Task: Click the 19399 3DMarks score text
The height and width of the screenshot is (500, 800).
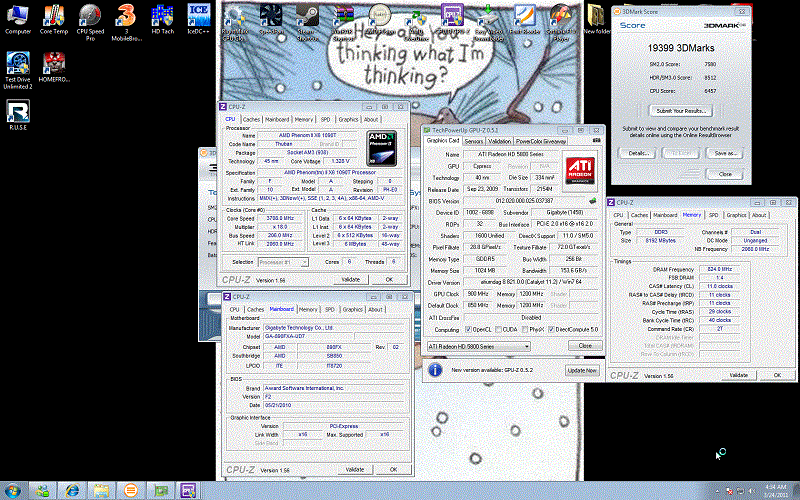Action: [681, 48]
